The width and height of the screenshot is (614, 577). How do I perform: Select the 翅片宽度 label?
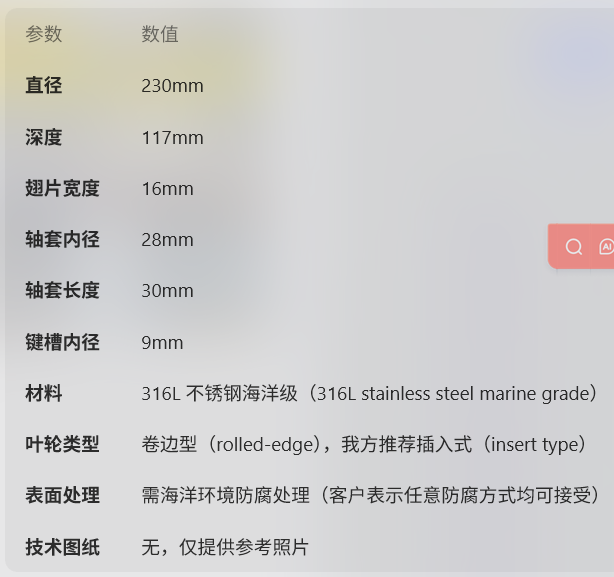tap(62, 188)
